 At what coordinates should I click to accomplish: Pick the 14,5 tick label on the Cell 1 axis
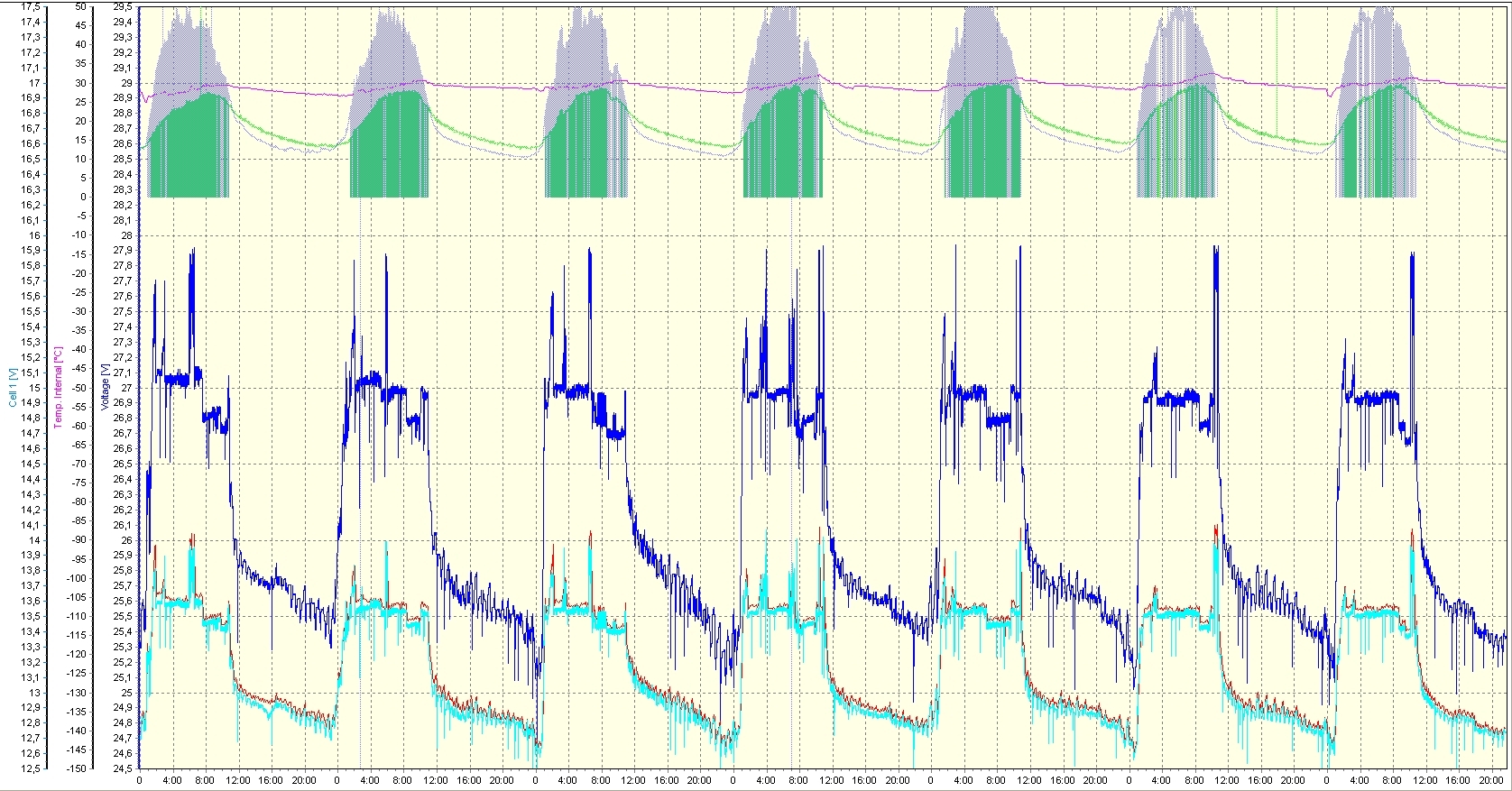pos(31,464)
